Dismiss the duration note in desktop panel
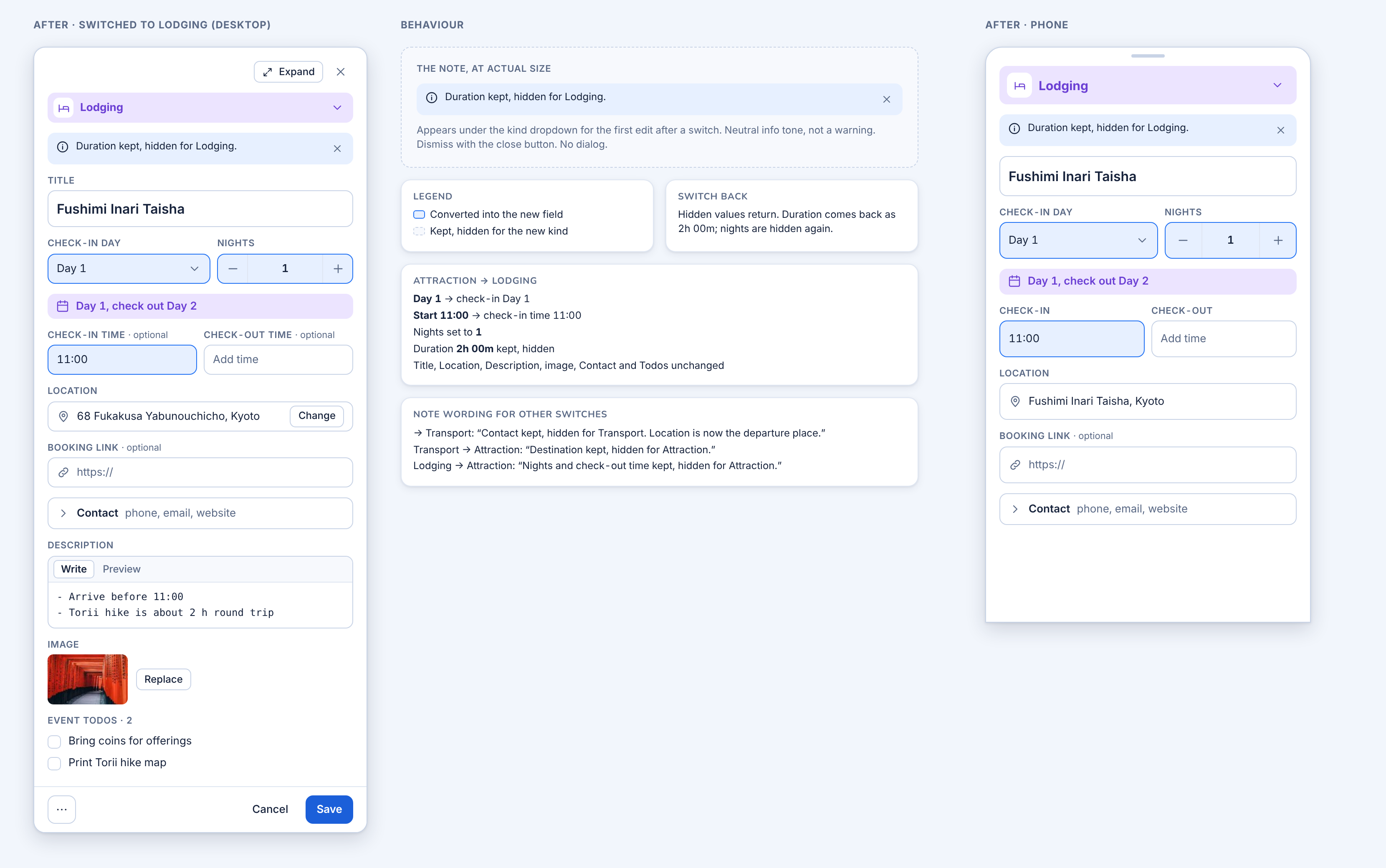The image size is (1386, 868). coord(337,149)
